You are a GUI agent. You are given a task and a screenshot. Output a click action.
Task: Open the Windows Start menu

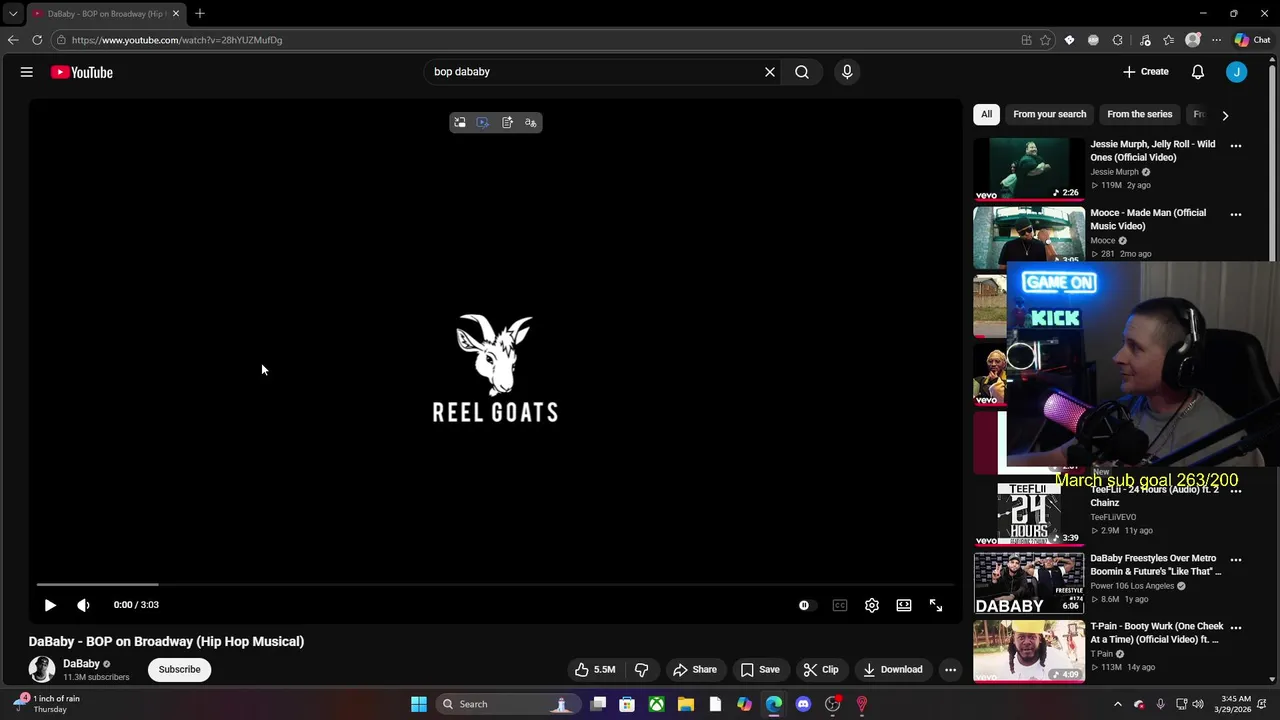419,704
